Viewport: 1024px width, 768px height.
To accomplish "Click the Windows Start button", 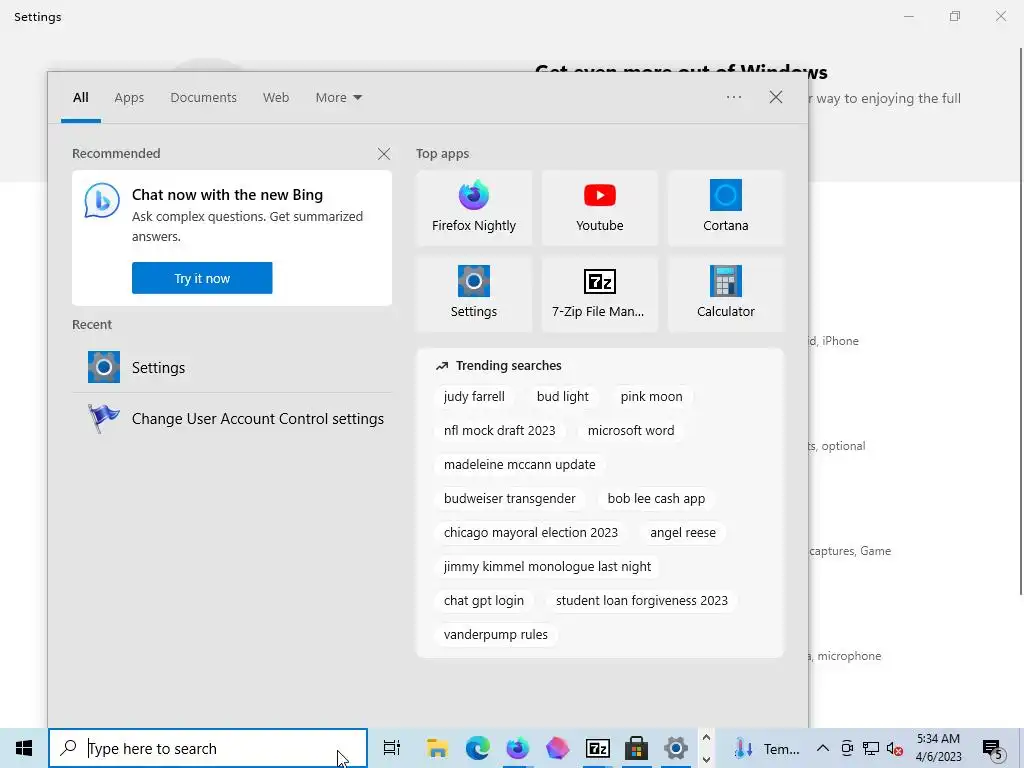I will [24, 748].
